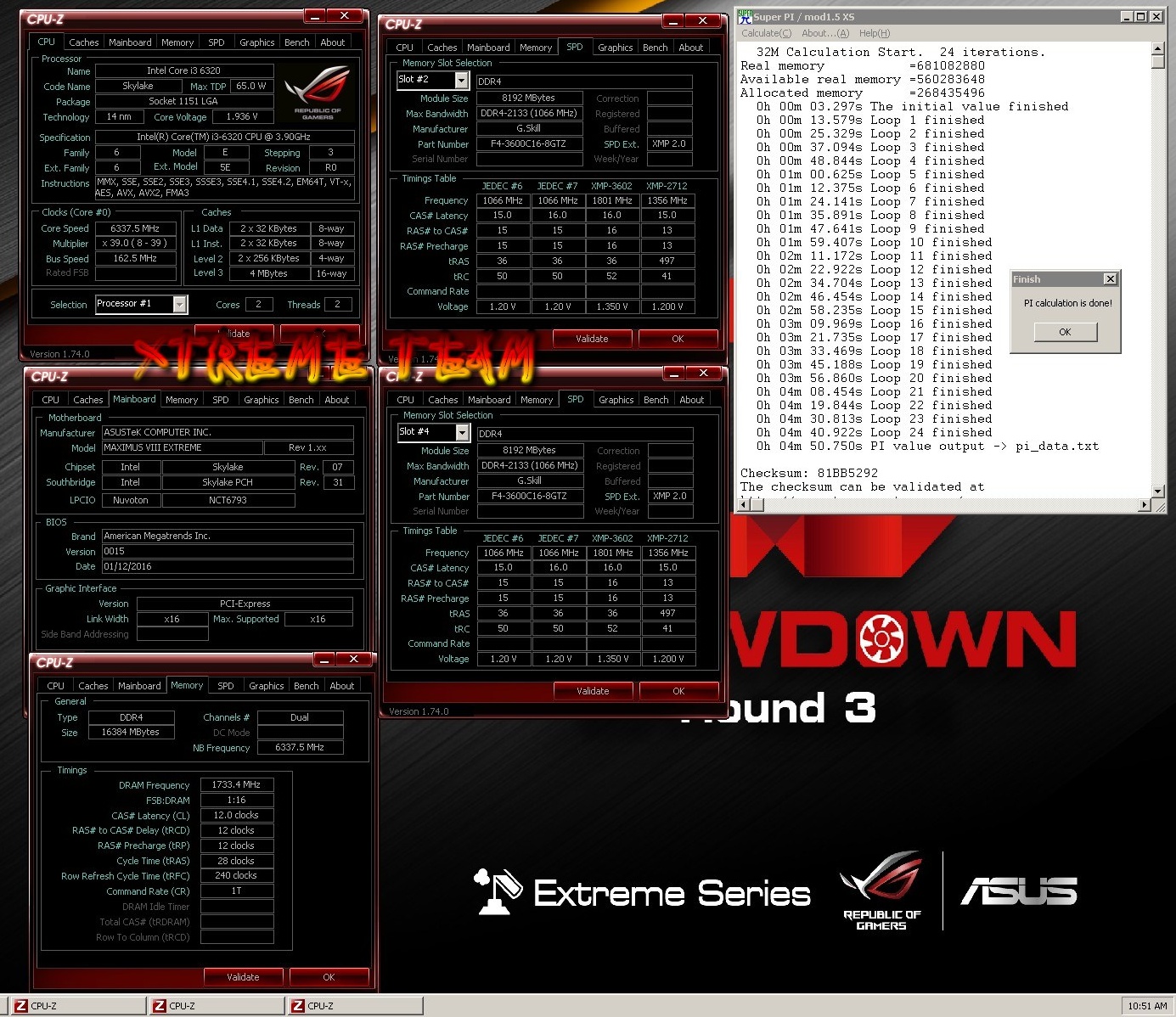Click the processor name 'Intel Core i3 6320'
This screenshot has height=1017, width=1176.
pos(184,71)
